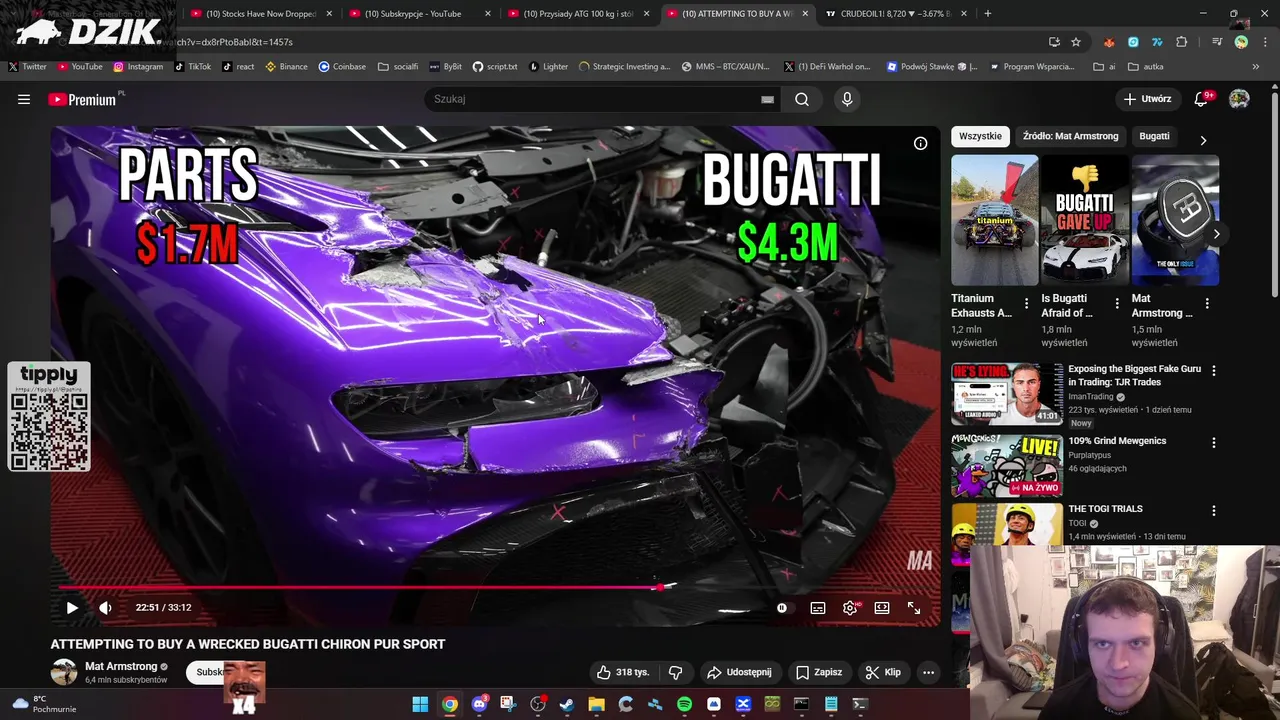Open File Explorer from taskbar
Viewport: 1280px width, 720px height.
point(597,704)
